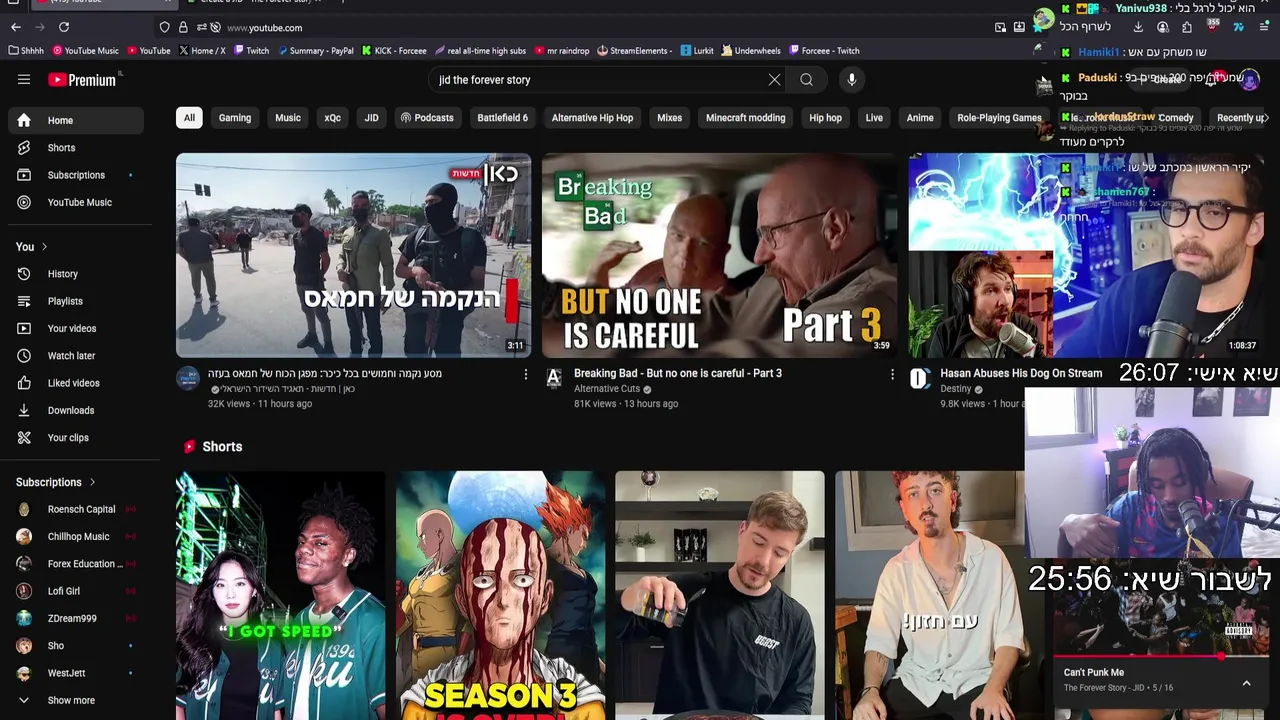Select the Music filter chip
This screenshot has height=720, width=1280.
(x=288, y=118)
